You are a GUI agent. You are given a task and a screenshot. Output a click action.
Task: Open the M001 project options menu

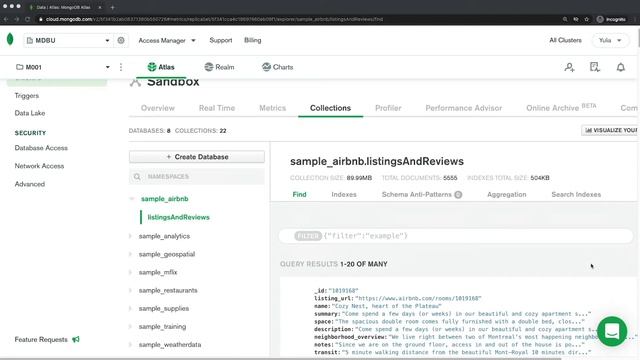pos(121,67)
